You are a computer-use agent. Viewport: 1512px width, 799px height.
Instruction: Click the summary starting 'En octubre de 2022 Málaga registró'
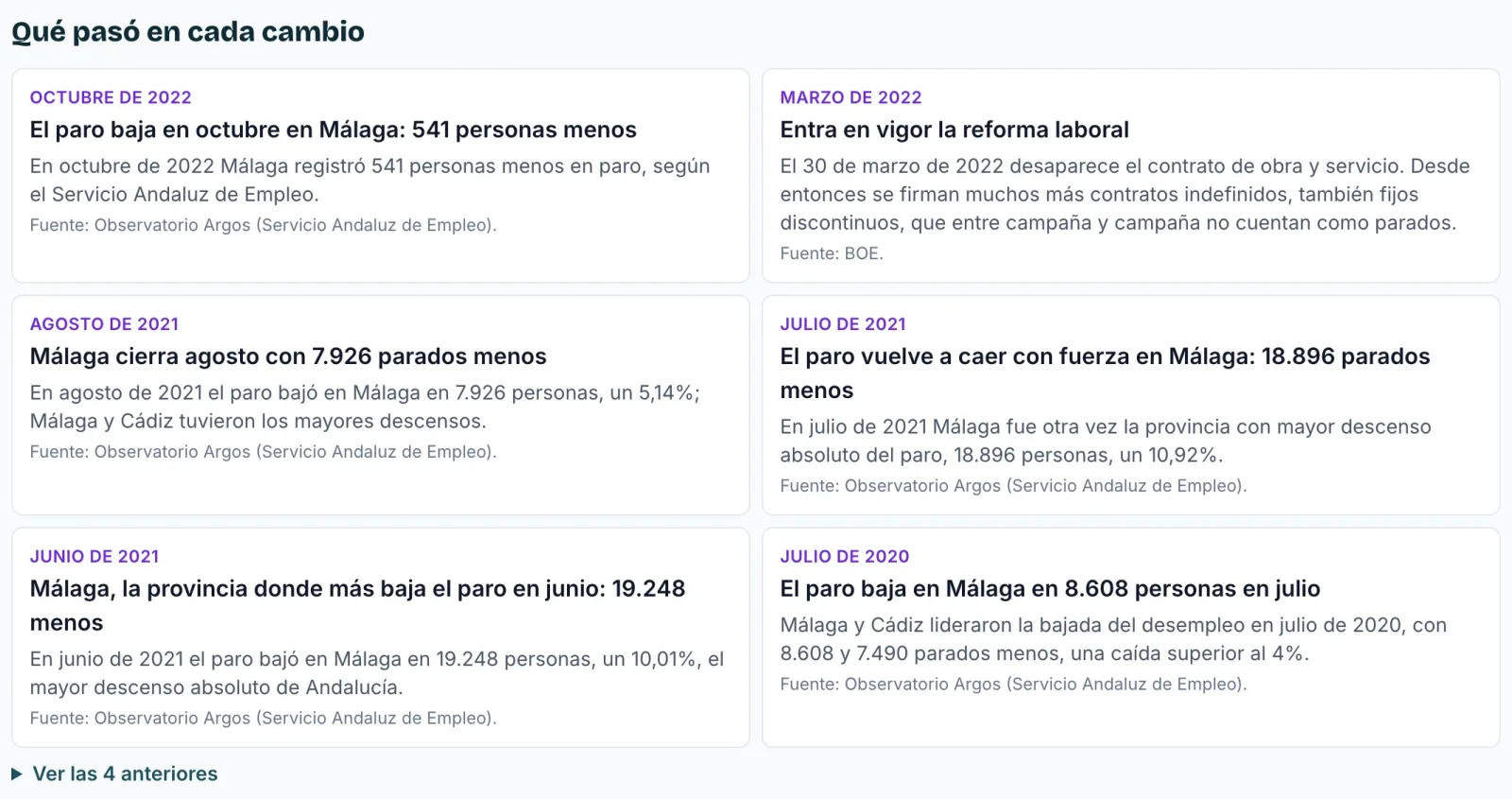pyautogui.click(x=369, y=180)
